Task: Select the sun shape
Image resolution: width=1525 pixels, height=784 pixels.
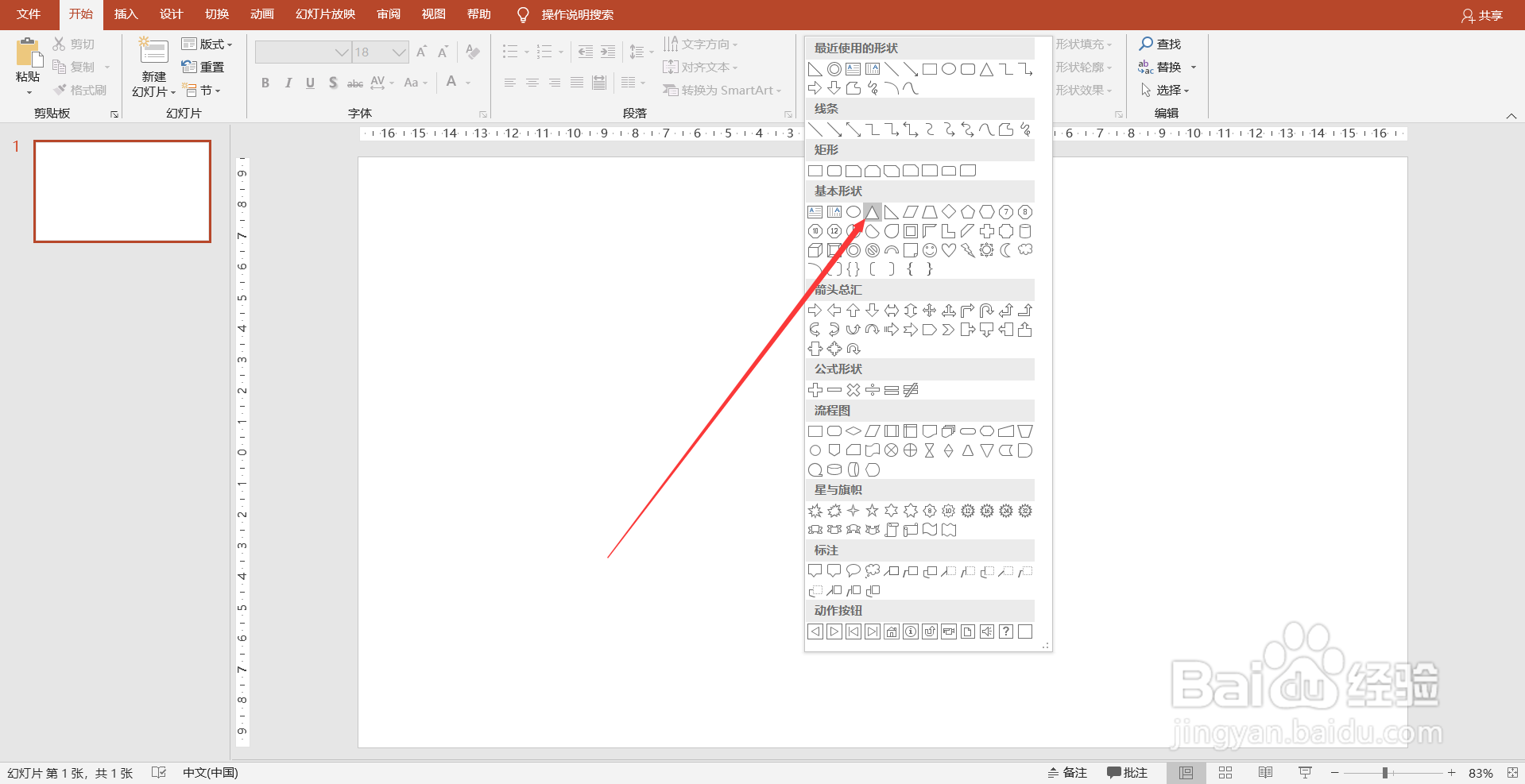Action: pyautogui.click(x=986, y=250)
